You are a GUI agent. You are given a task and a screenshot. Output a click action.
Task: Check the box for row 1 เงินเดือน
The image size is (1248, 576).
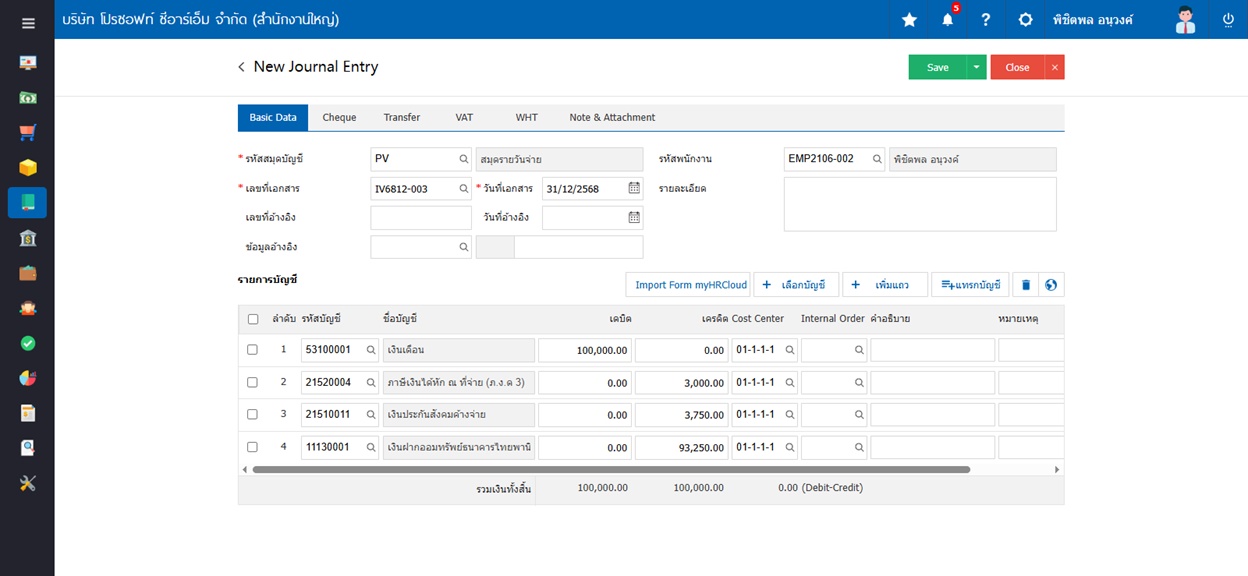[x=252, y=350]
